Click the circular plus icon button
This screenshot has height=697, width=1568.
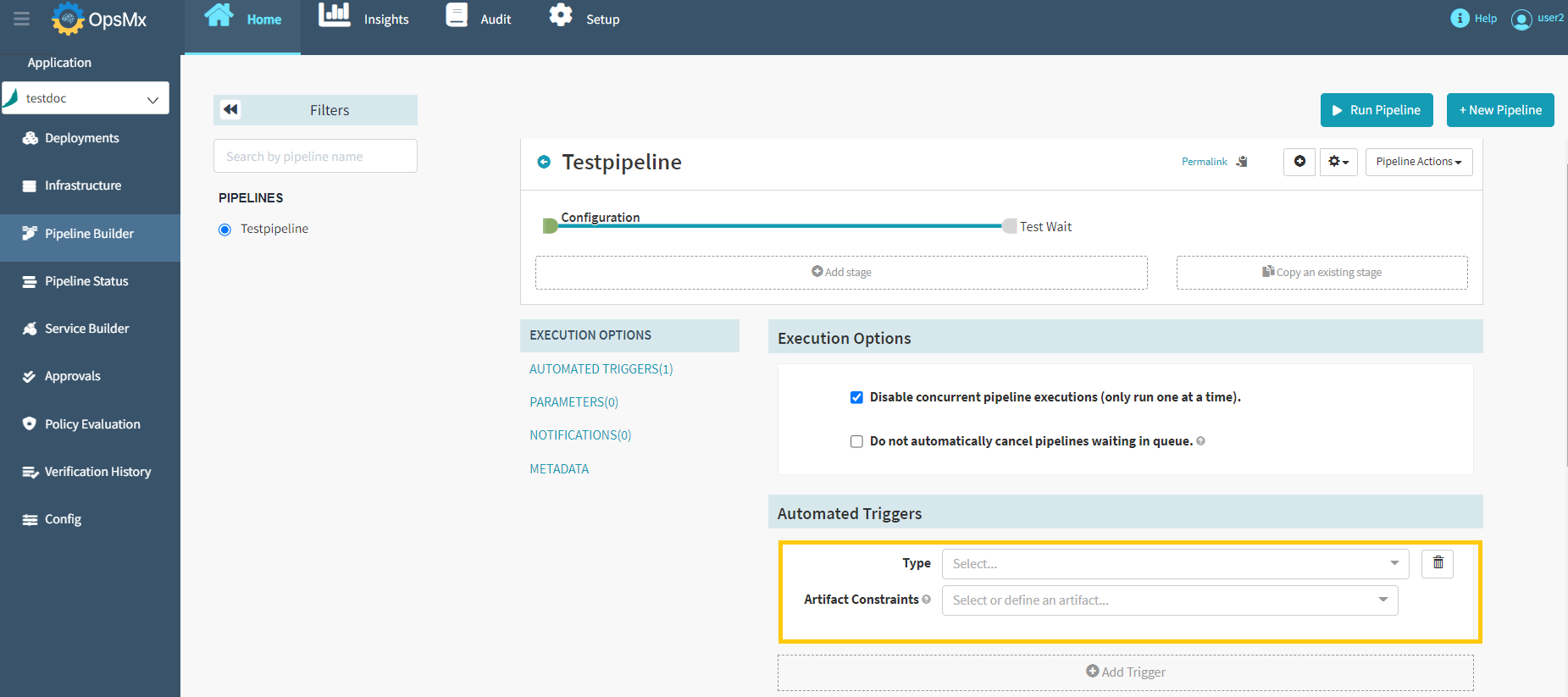tap(1299, 162)
